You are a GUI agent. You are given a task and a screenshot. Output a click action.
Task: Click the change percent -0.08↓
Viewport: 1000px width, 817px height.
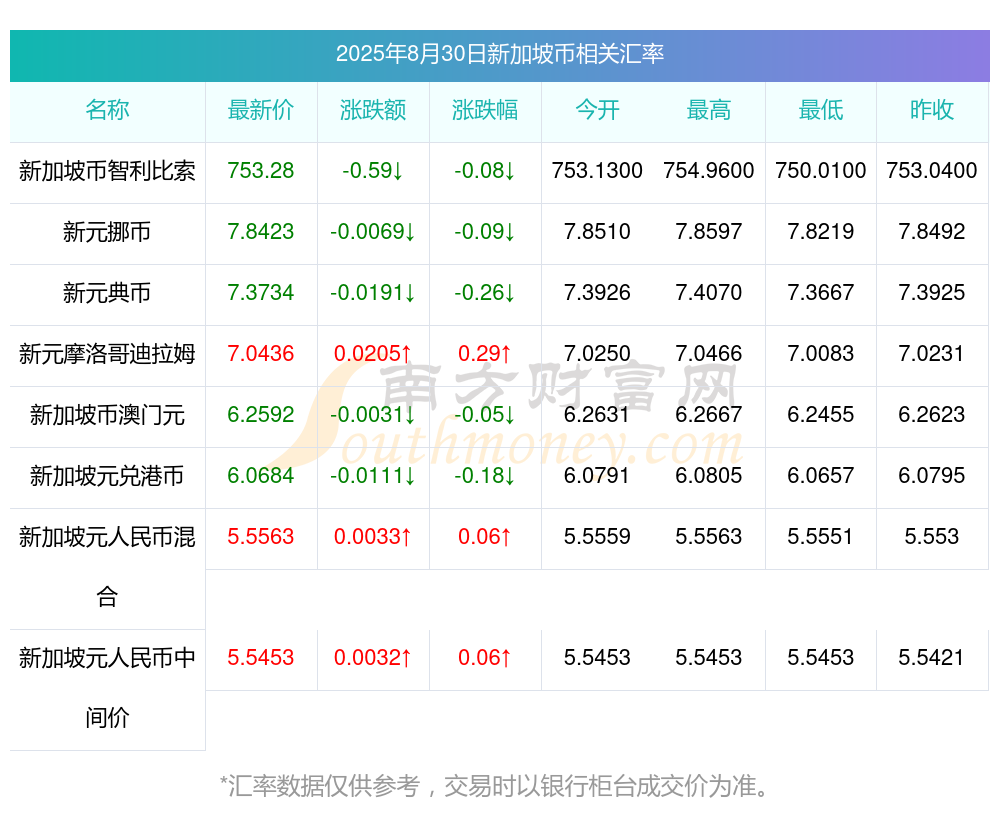485,170
